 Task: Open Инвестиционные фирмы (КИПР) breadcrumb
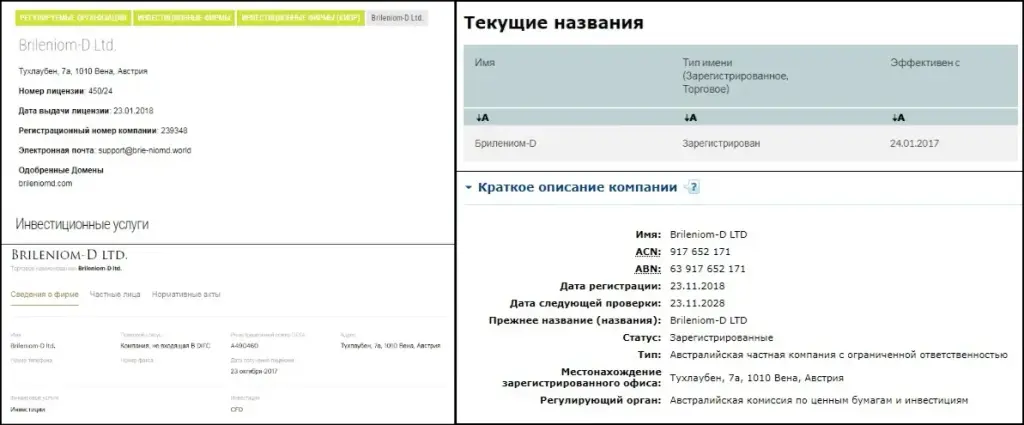pyautogui.click(x=300, y=18)
